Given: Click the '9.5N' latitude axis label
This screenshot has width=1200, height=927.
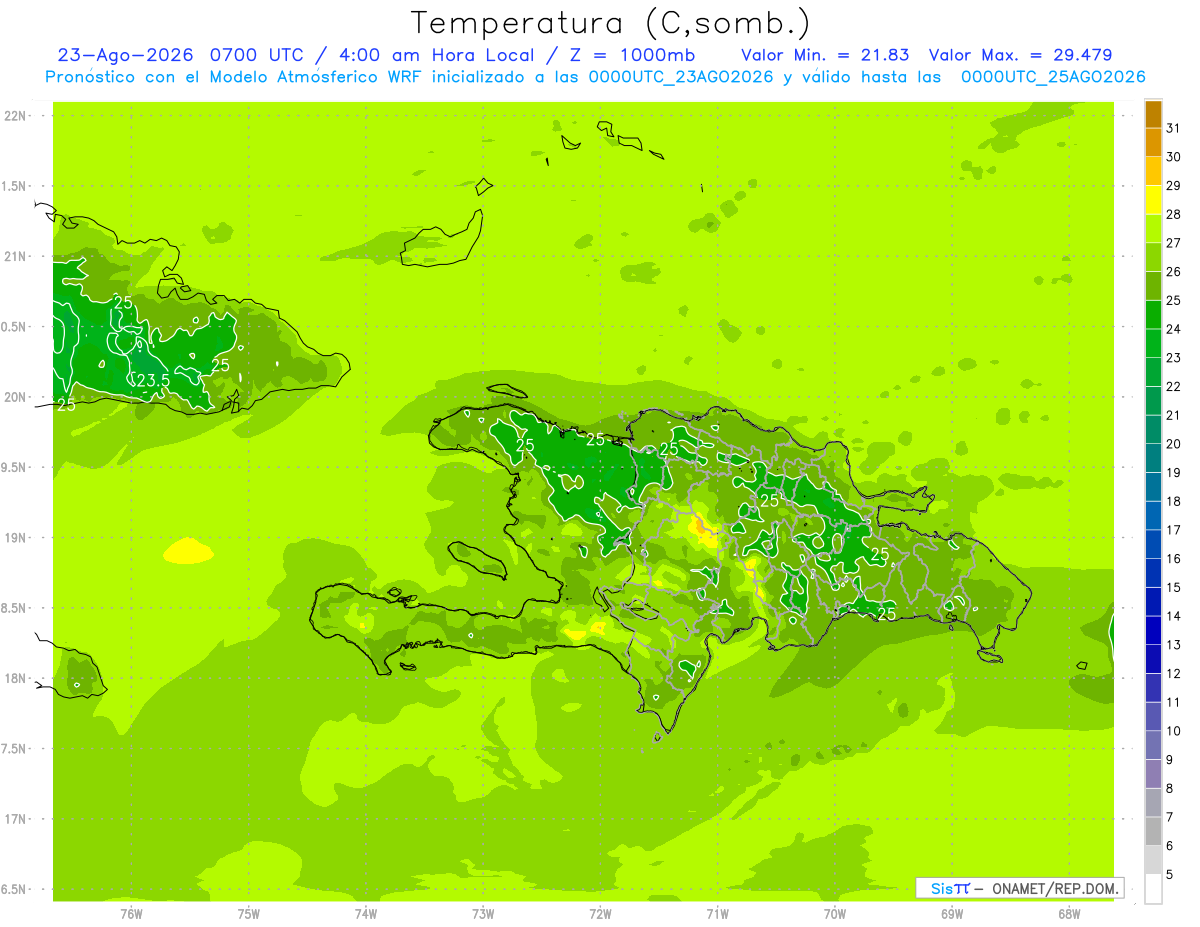Looking at the screenshot, I should point(15,468).
